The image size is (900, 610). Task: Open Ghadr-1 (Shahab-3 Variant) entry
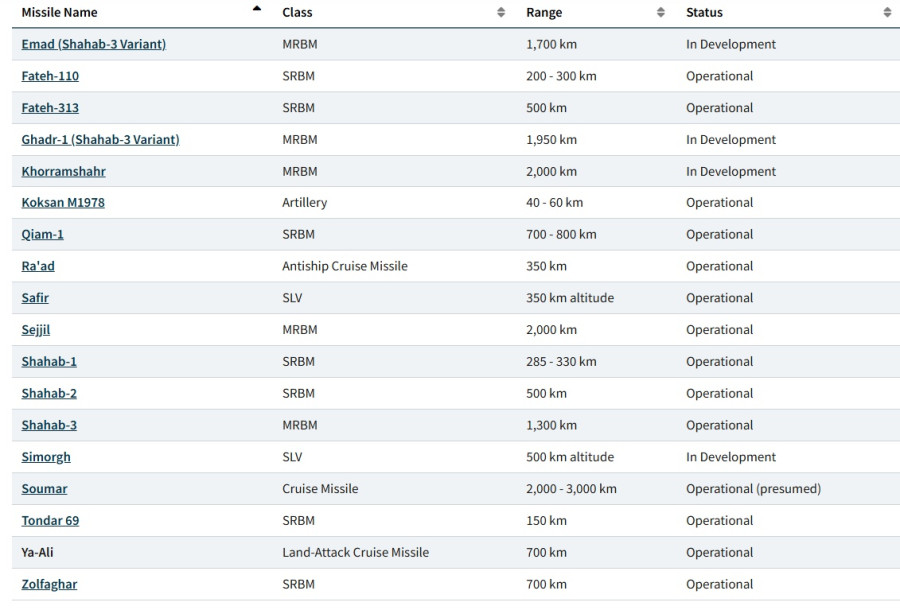[x=100, y=140]
